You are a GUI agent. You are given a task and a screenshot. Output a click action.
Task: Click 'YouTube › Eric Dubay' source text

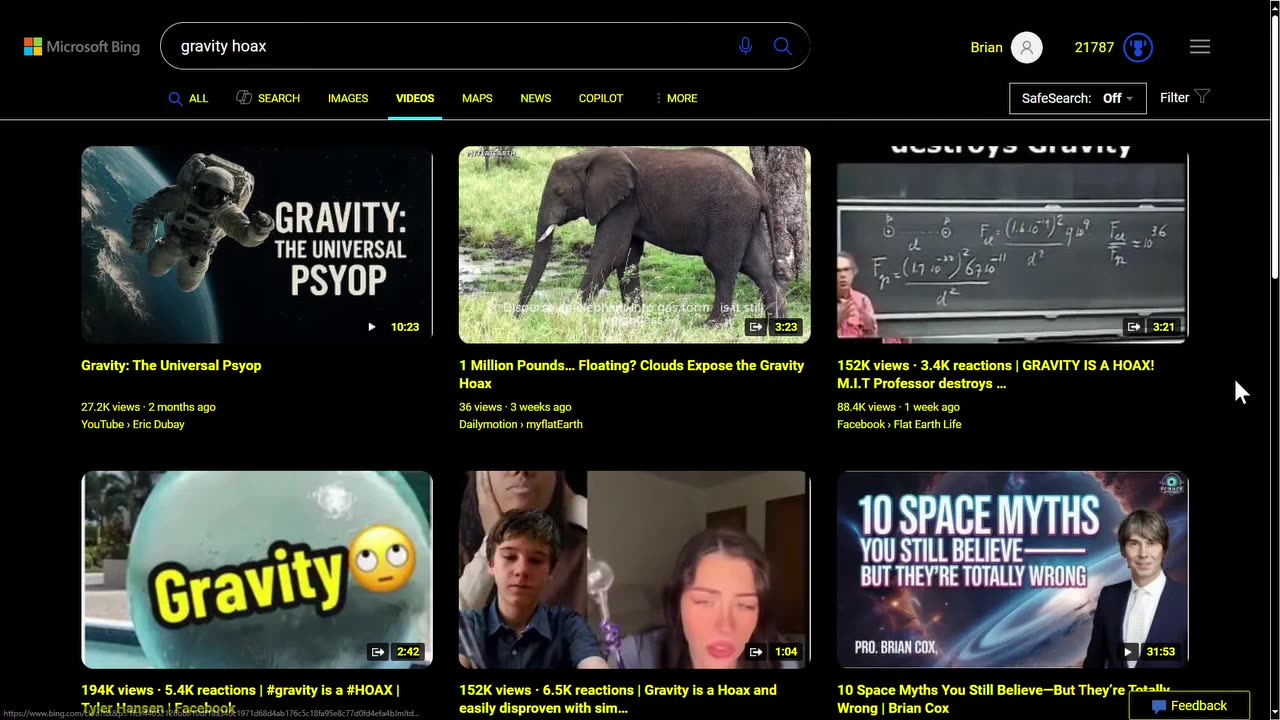pos(133,424)
